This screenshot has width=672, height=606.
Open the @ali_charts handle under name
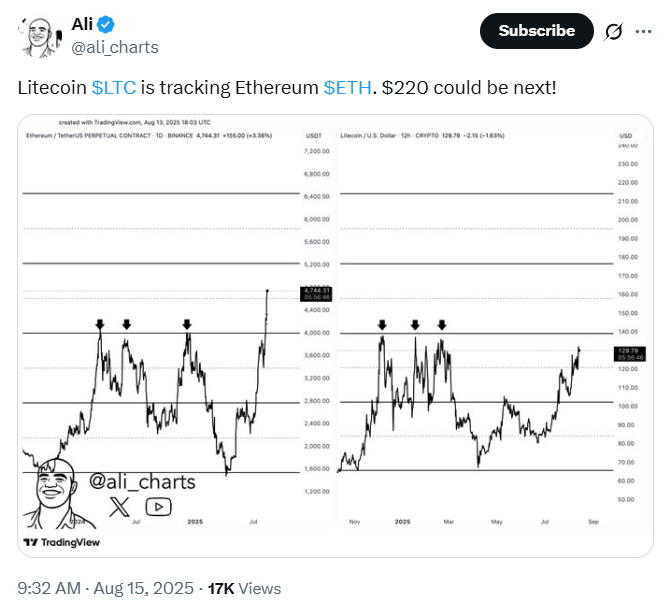pyautogui.click(x=115, y=47)
